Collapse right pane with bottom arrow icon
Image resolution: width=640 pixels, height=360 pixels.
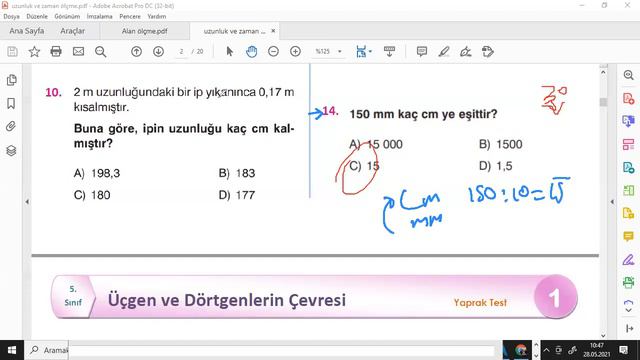click(x=629, y=329)
